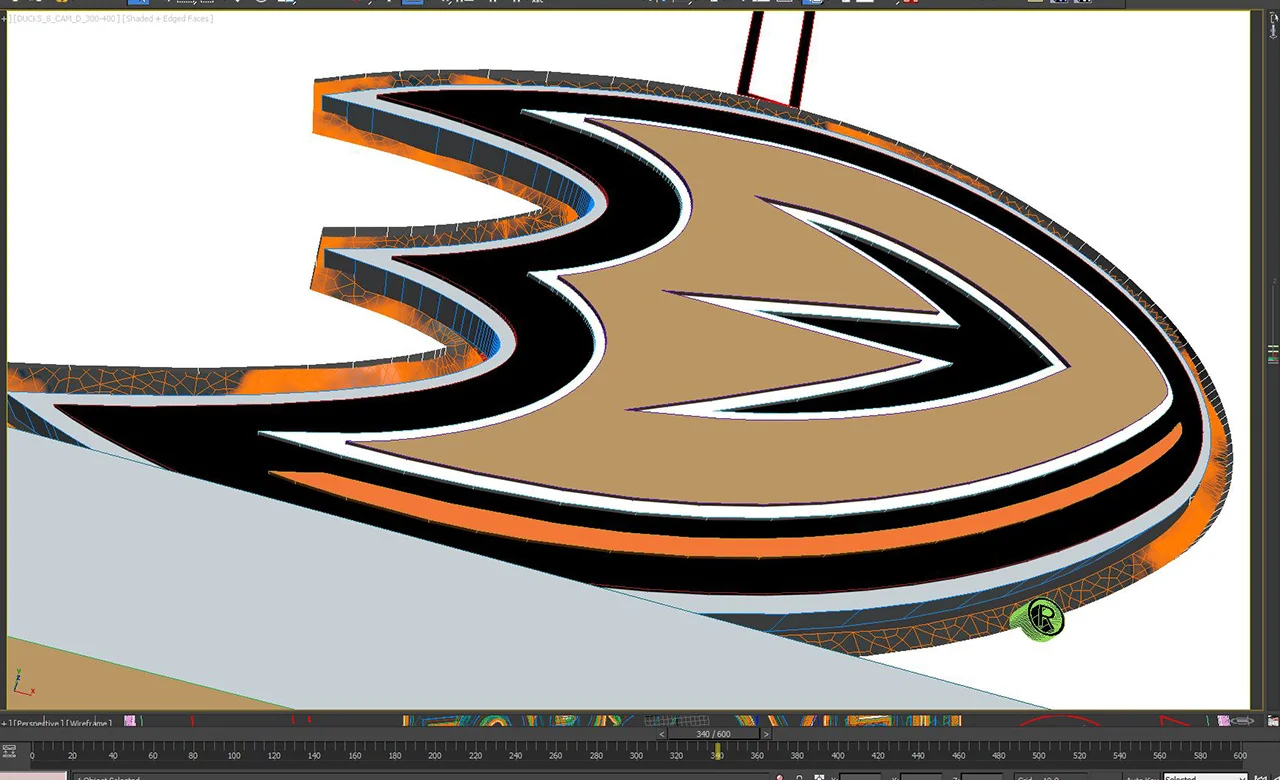Step to previous frame with time slider left arrow
The width and height of the screenshot is (1280, 780).
662,734
